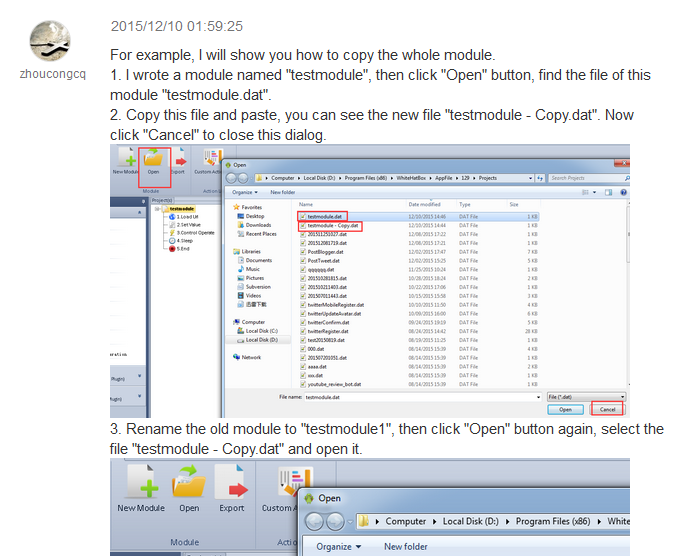Click the Open button beside Cancel
Screen dimensions: 680x556
tap(565, 409)
